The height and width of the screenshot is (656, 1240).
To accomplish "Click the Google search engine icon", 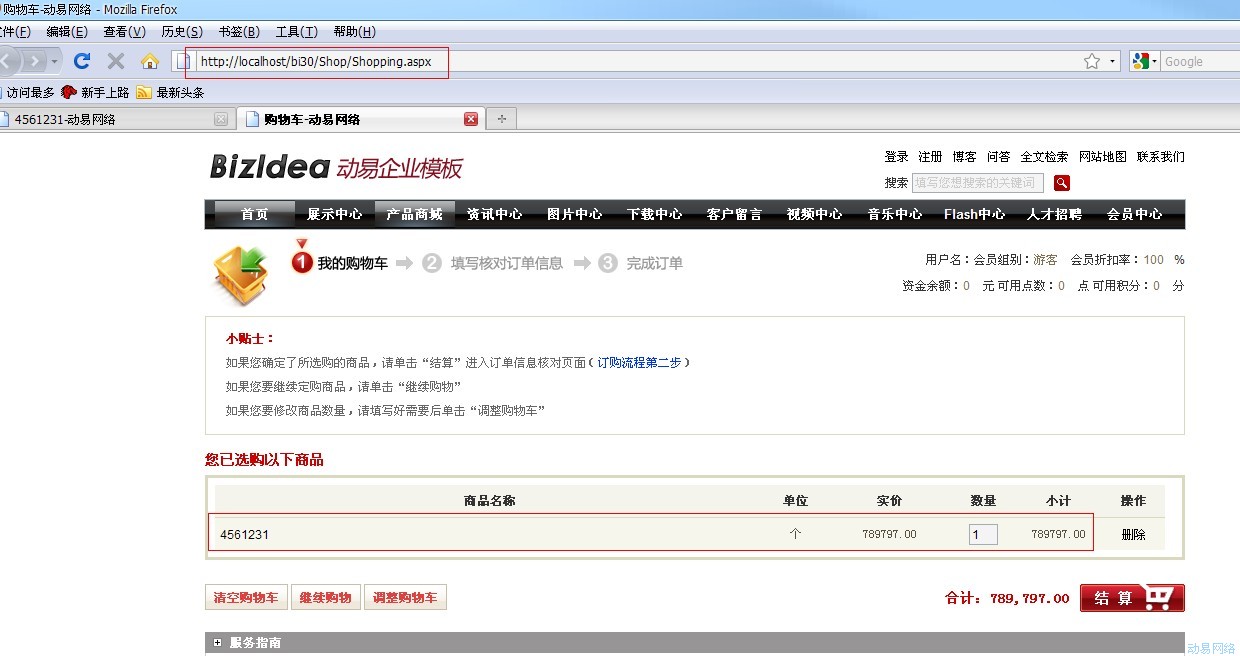I will [x=1140, y=62].
